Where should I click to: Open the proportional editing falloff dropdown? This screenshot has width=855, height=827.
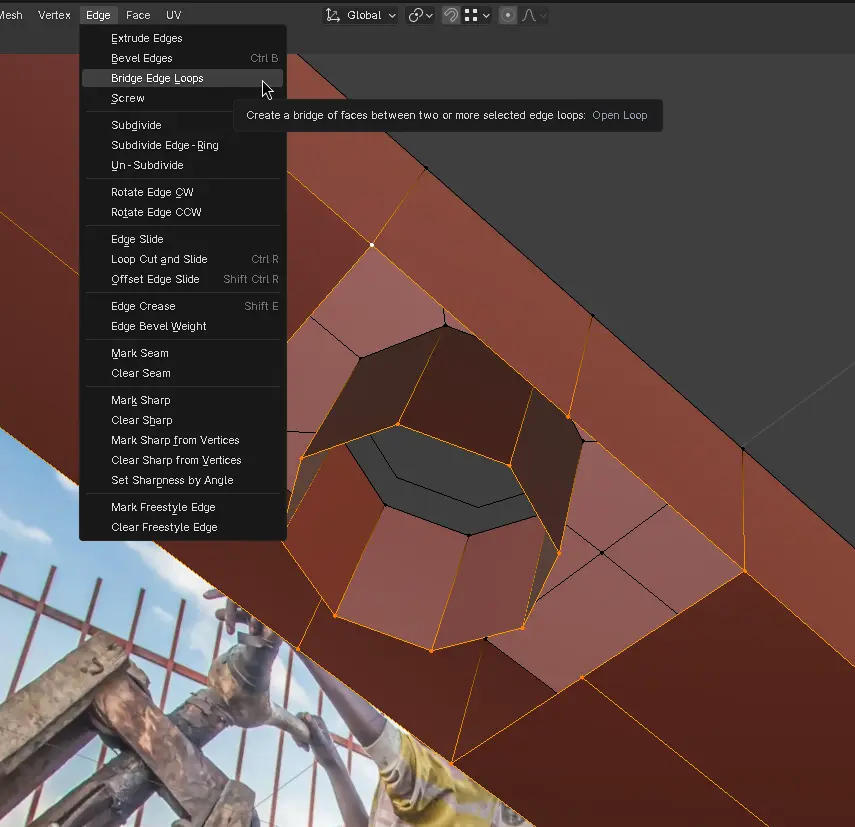pyautogui.click(x=534, y=15)
